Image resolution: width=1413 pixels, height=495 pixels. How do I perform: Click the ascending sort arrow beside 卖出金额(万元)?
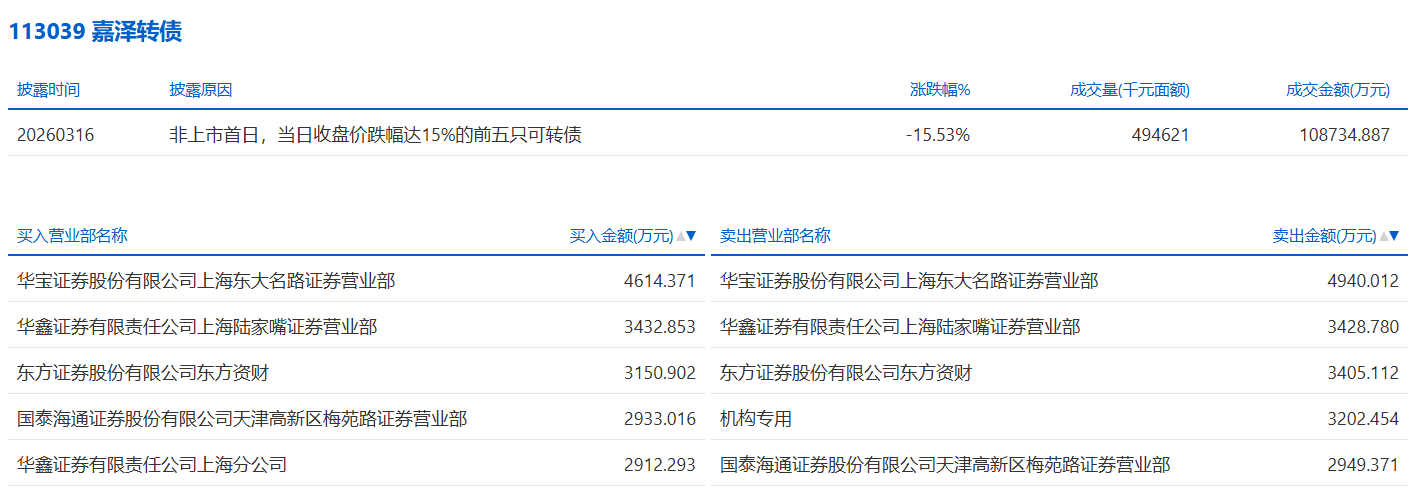pyautogui.click(x=1383, y=236)
